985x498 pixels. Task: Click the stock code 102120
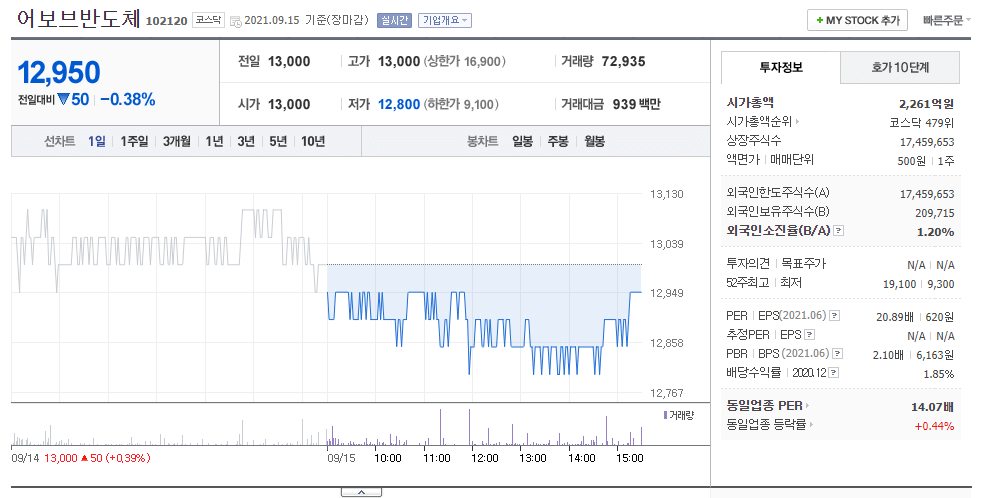(166, 21)
